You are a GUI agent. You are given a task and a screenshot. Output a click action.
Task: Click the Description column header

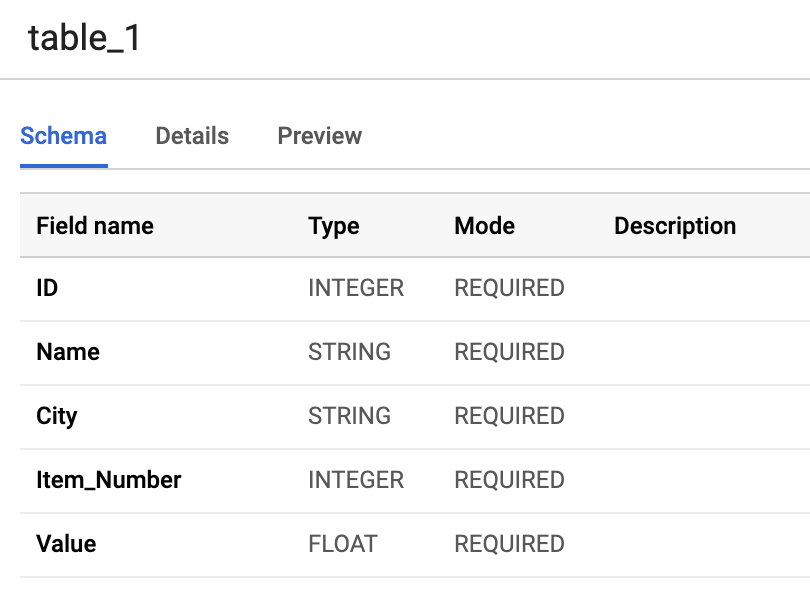pos(675,226)
